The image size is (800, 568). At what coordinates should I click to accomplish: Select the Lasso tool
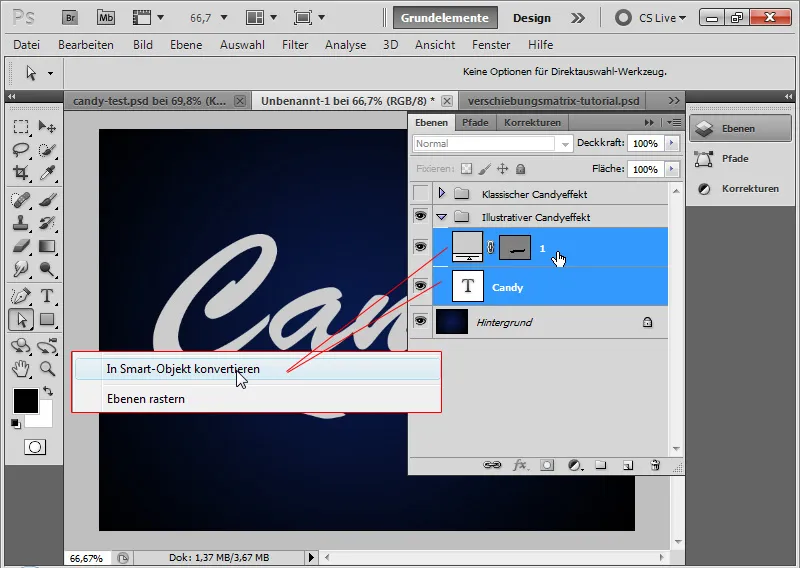pos(21,150)
